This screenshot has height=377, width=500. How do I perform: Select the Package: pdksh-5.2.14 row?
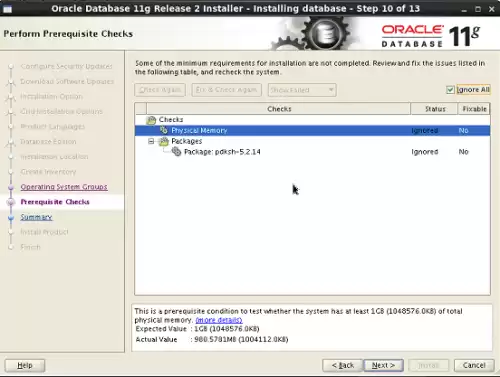pos(312,152)
